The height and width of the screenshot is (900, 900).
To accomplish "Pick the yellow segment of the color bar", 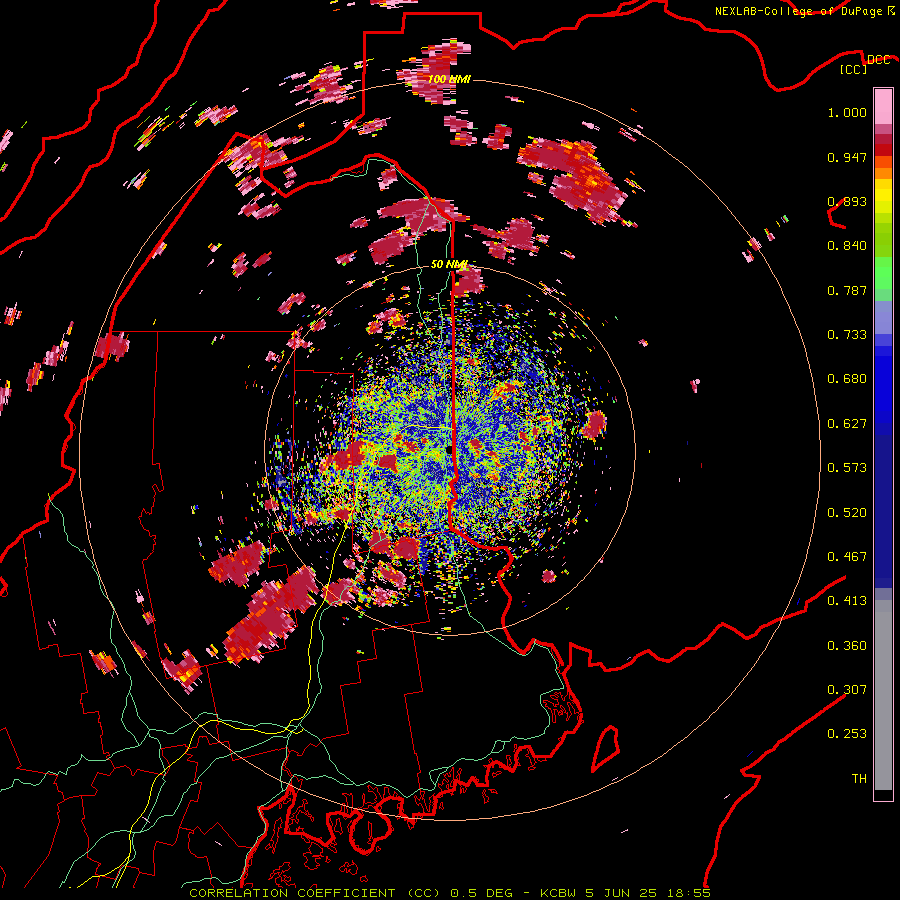I will click(x=883, y=196).
